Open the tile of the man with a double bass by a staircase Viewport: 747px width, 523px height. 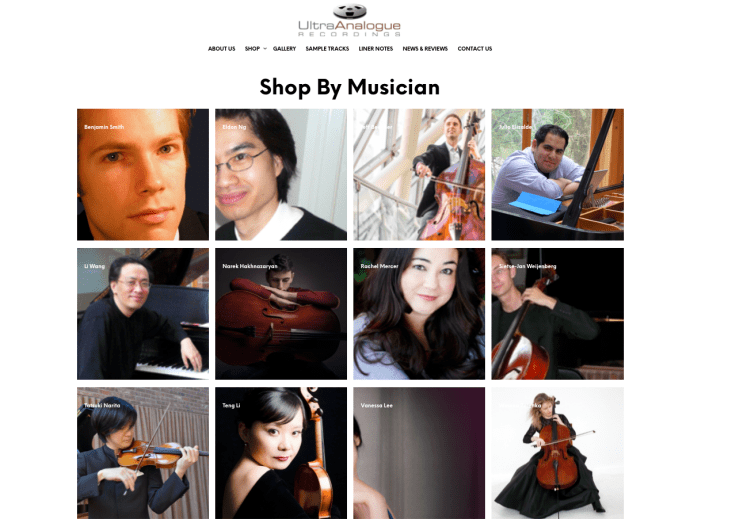(419, 174)
